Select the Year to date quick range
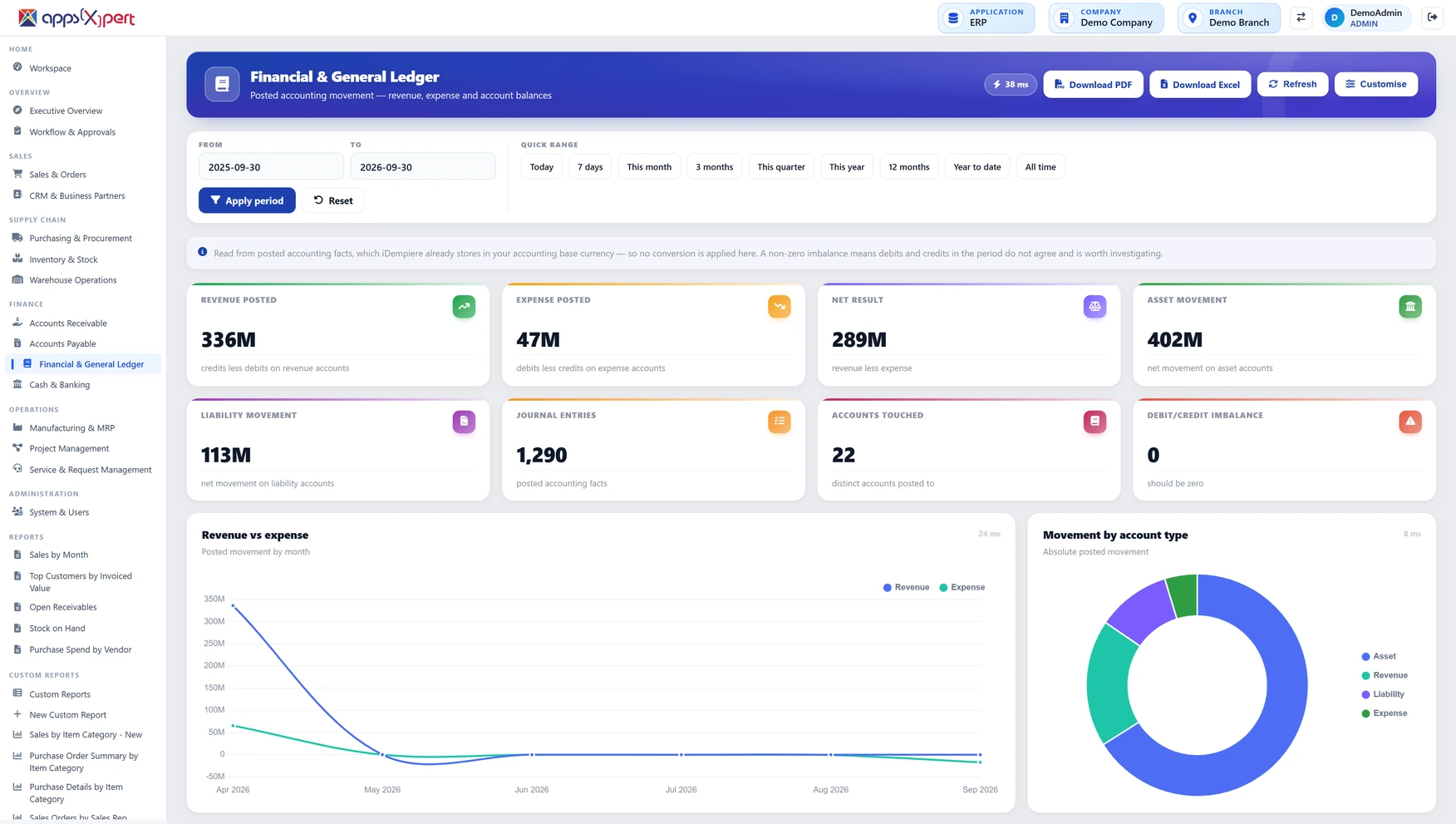1456x824 pixels. [x=977, y=166]
